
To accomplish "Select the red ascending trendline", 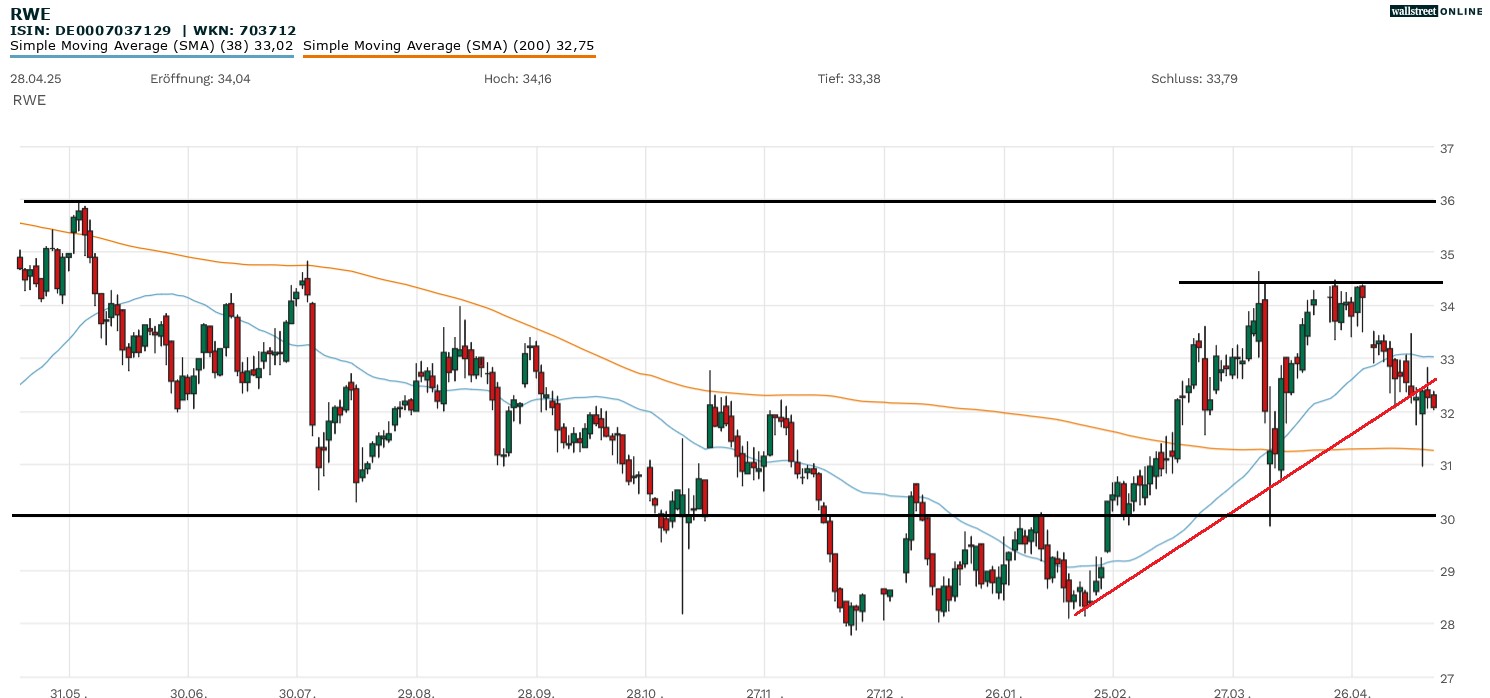I will 1250,497.
